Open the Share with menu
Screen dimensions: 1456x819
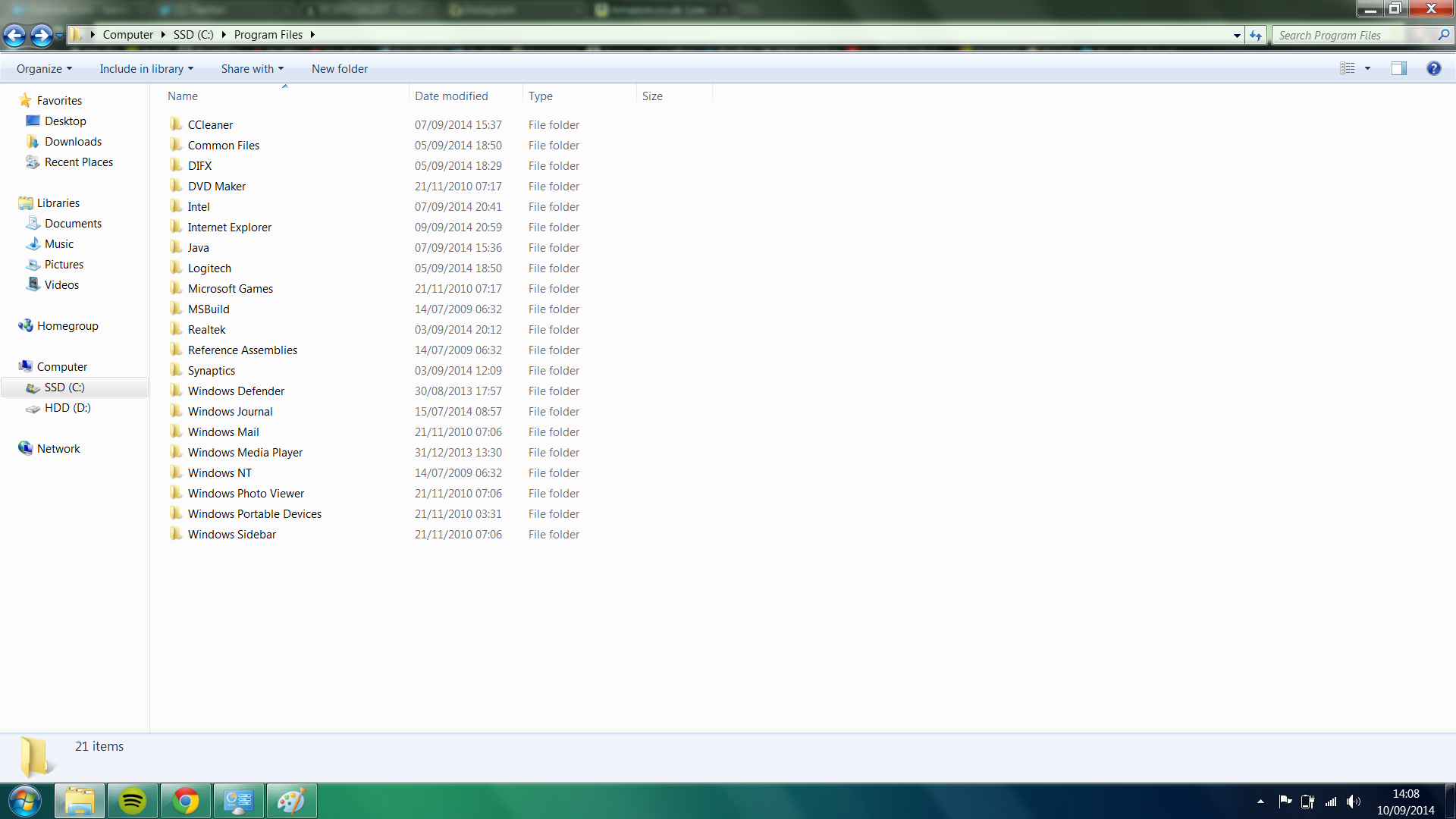click(x=253, y=69)
